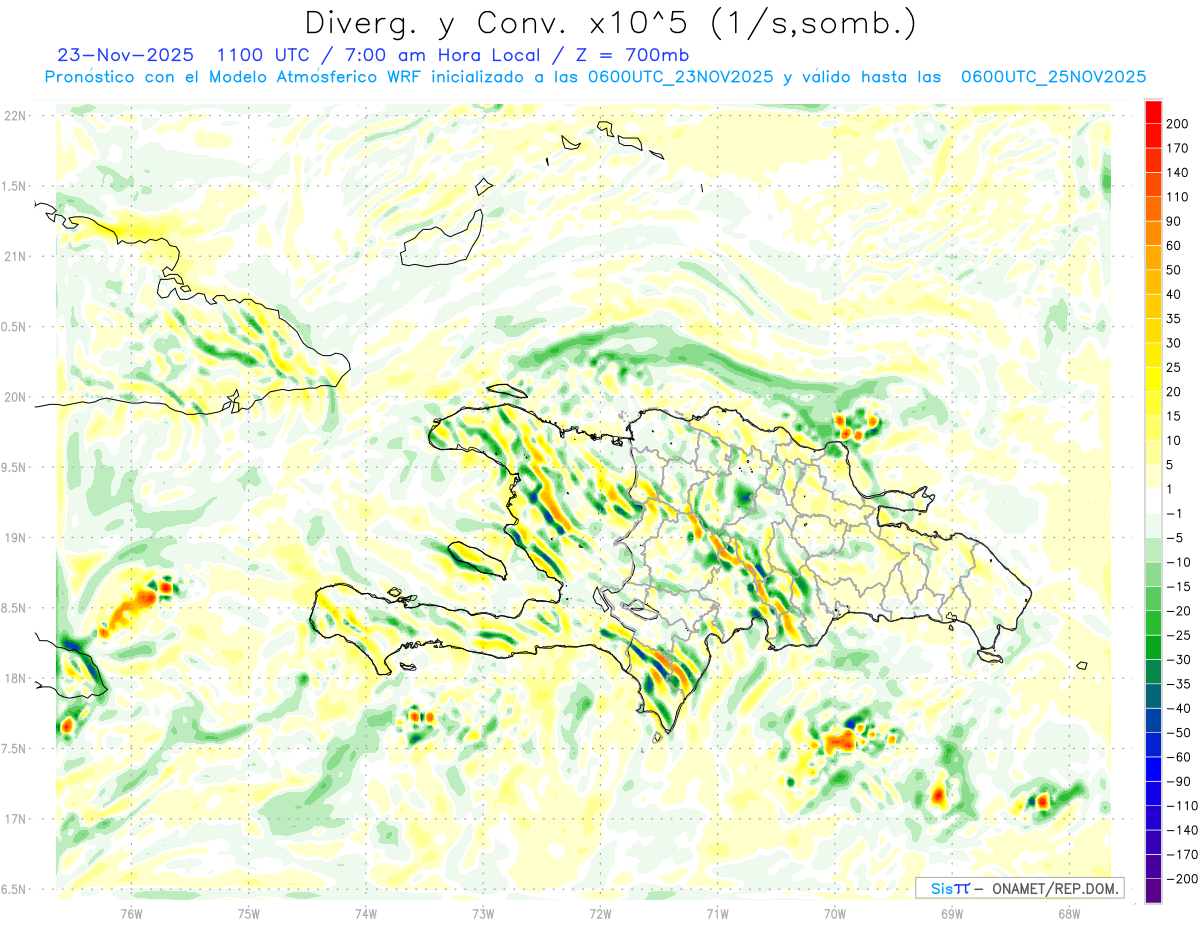The height and width of the screenshot is (927, 1200).
Task: Click the '0600UTC_25NOV2025' valid-until timestamp
Action: click(x=1053, y=77)
